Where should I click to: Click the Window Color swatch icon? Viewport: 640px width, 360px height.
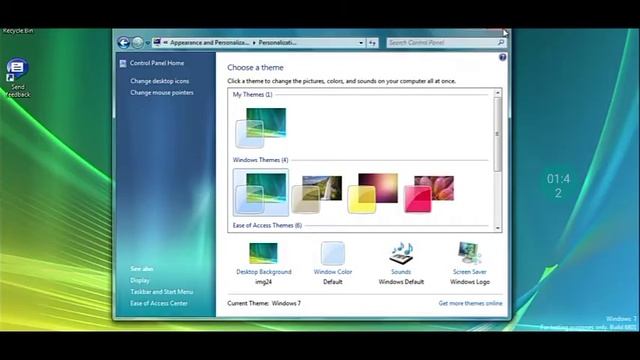[333, 253]
